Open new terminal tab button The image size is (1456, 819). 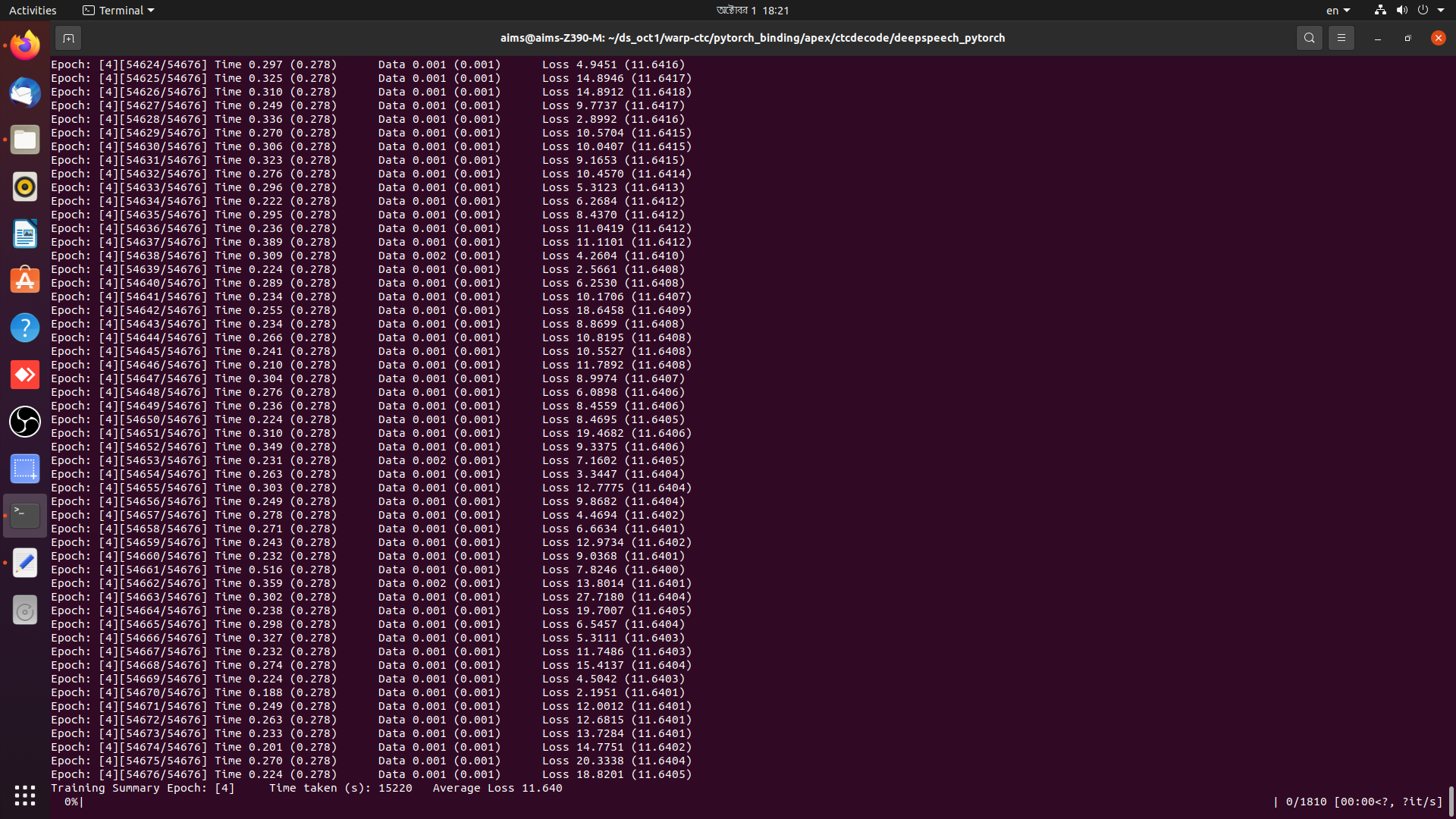point(68,38)
